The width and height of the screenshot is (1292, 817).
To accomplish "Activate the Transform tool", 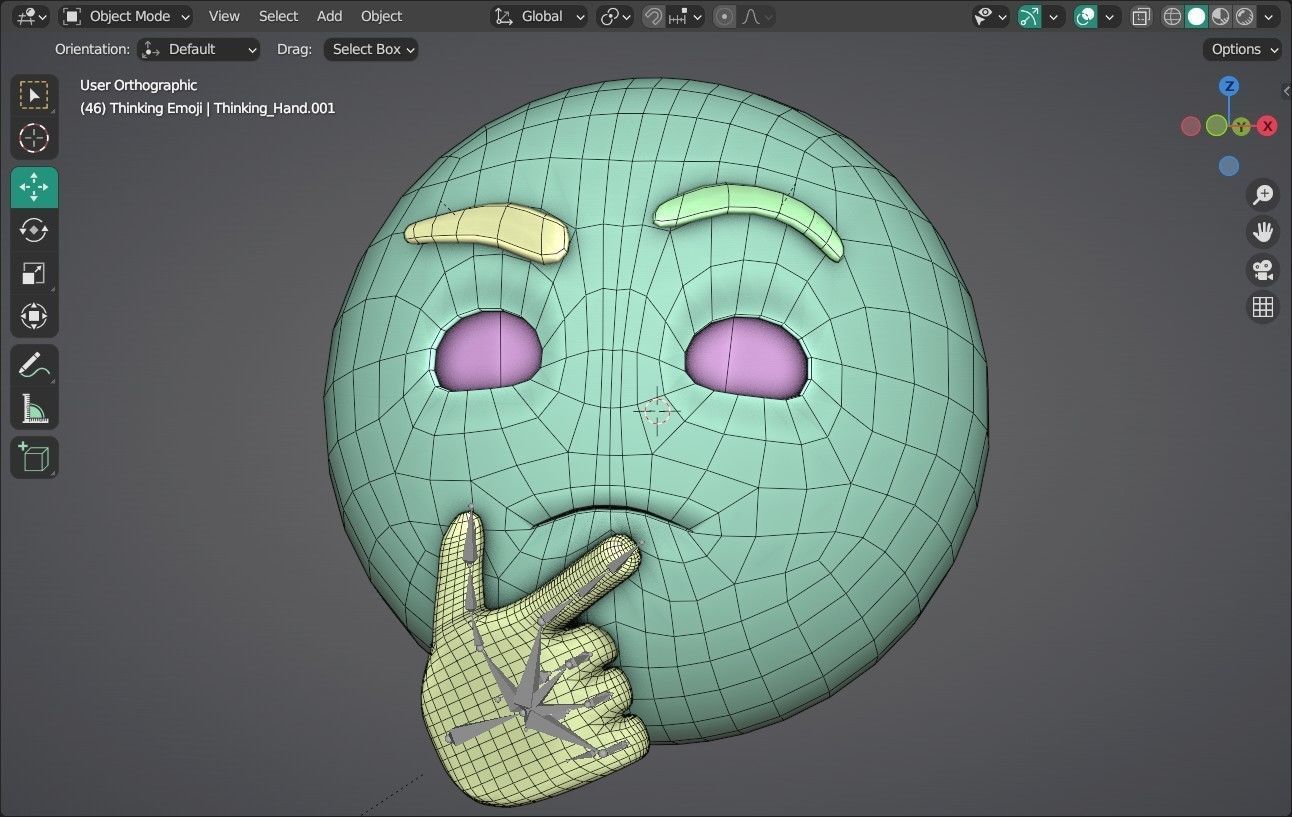I will pyautogui.click(x=34, y=316).
